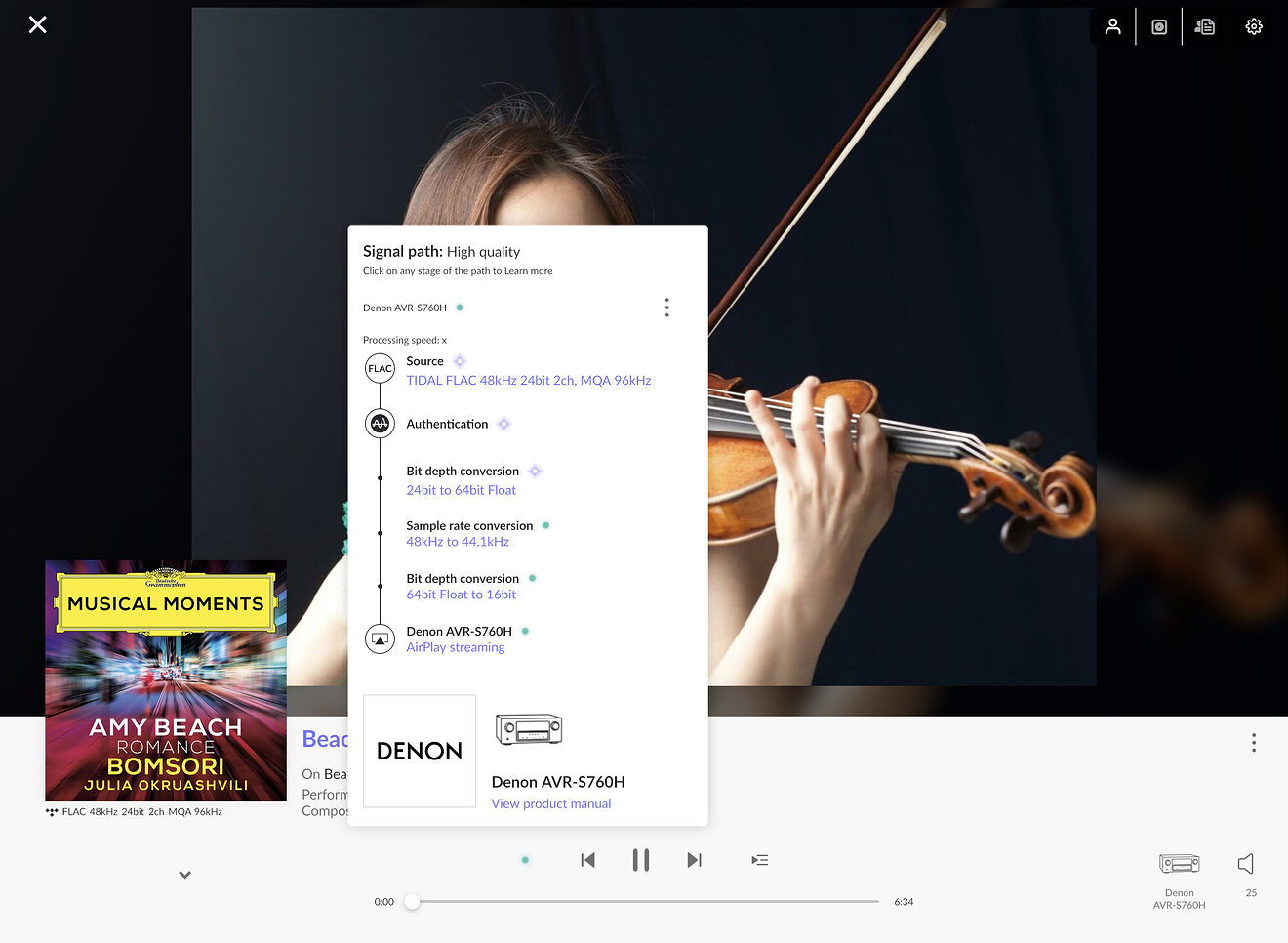Screen dimensions: 1288x943
Task: Open 24bit to 64bit Float conversion
Action: [461, 490]
